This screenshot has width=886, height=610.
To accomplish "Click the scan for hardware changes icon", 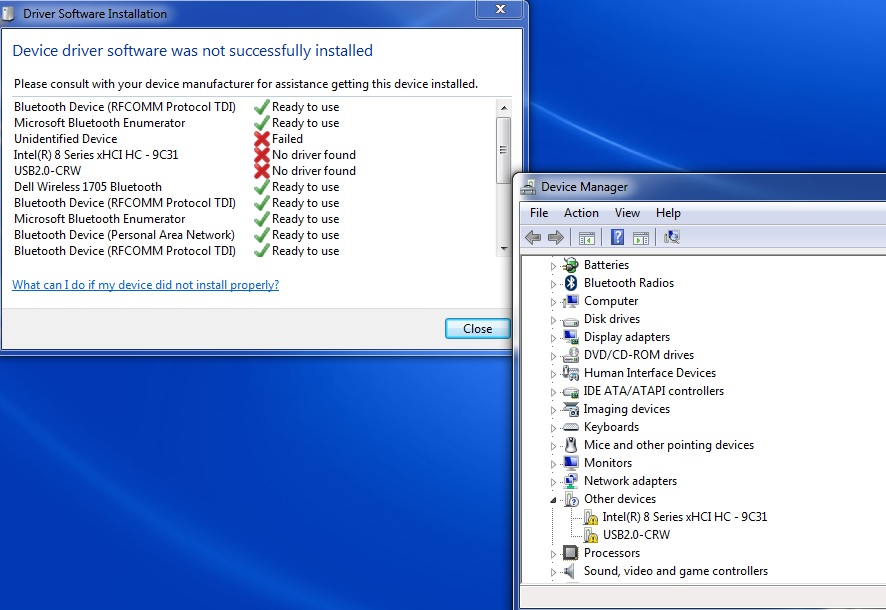I will click(x=671, y=237).
